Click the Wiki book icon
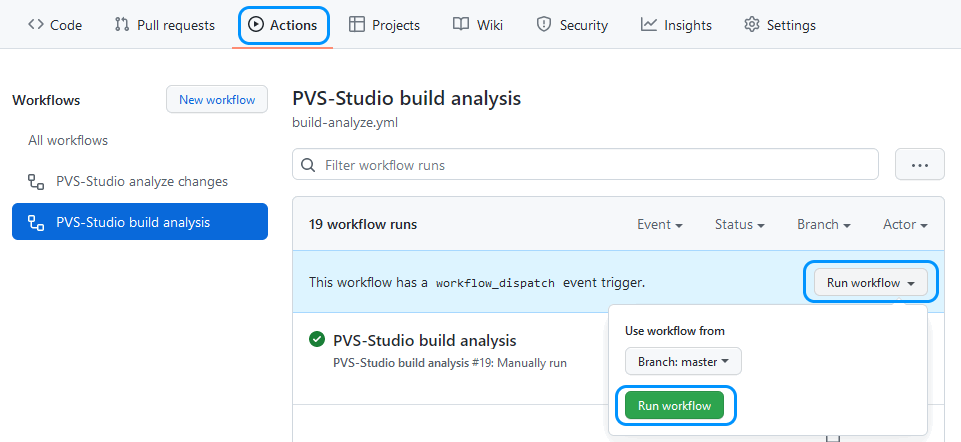961x442 pixels. pos(461,25)
